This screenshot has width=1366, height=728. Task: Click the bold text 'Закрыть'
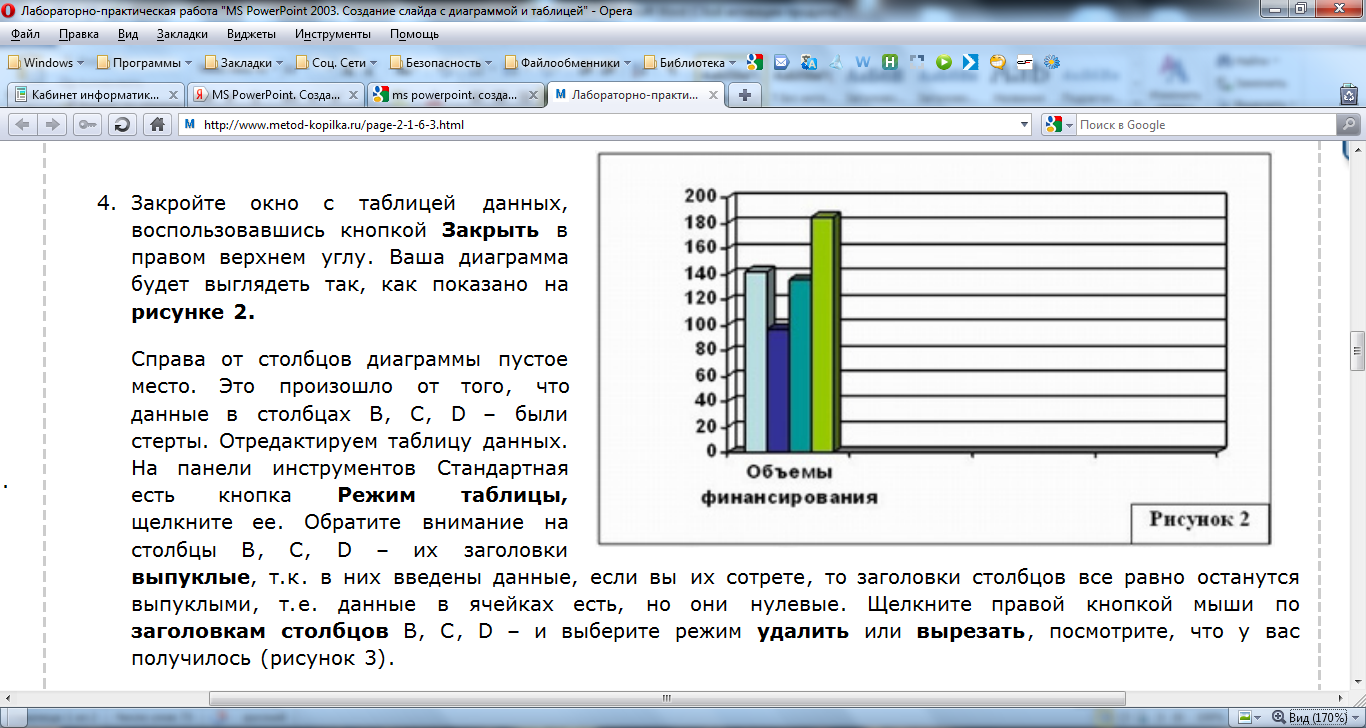[x=491, y=230]
